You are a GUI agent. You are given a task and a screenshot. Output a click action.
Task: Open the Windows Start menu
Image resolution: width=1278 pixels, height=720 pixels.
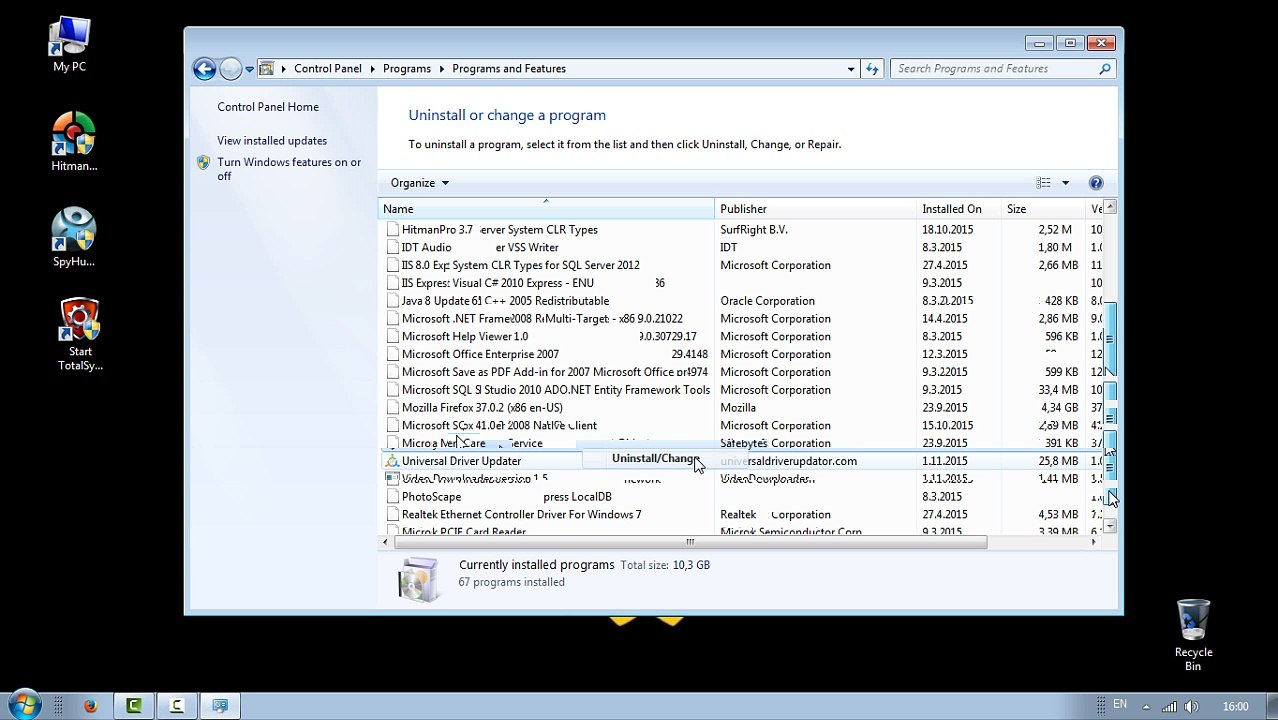pyautogui.click(x=25, y=706)
